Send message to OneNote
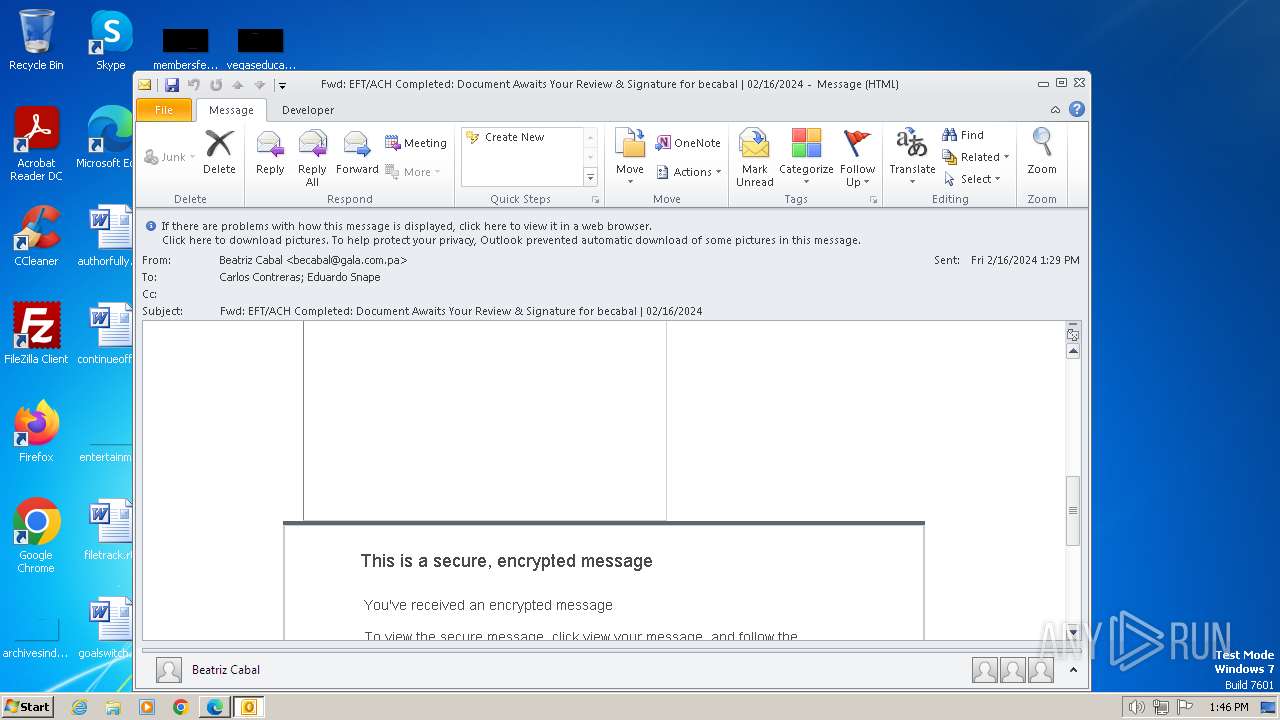 (688, 143)
